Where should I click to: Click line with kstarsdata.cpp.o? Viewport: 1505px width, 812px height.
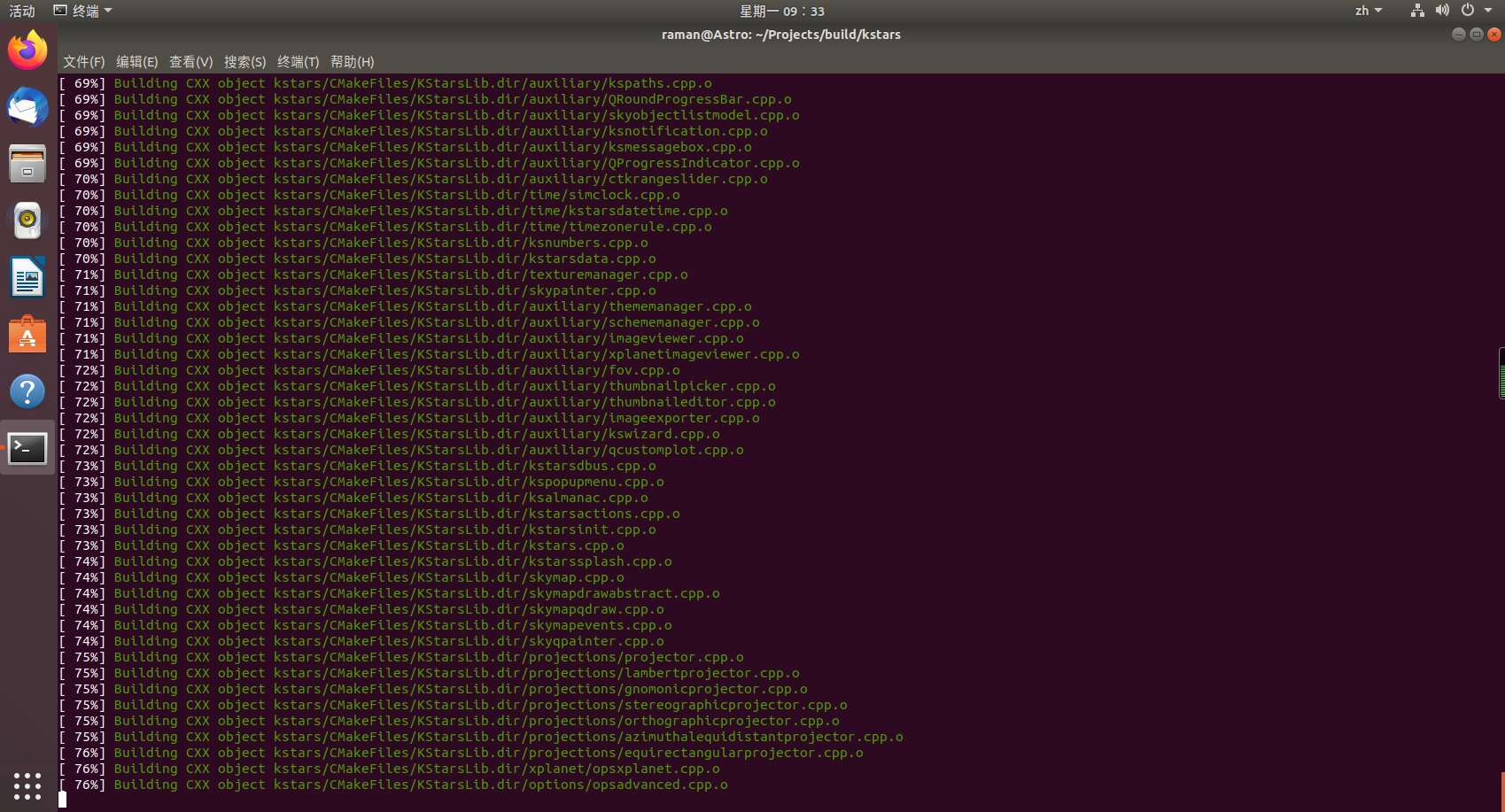click(x=358, y=259)
